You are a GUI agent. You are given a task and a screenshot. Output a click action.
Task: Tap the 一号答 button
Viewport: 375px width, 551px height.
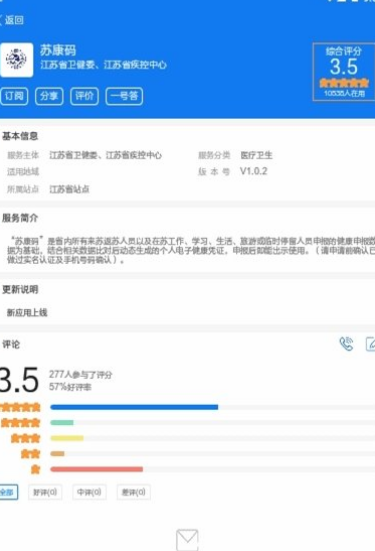[x=124, y=96]
